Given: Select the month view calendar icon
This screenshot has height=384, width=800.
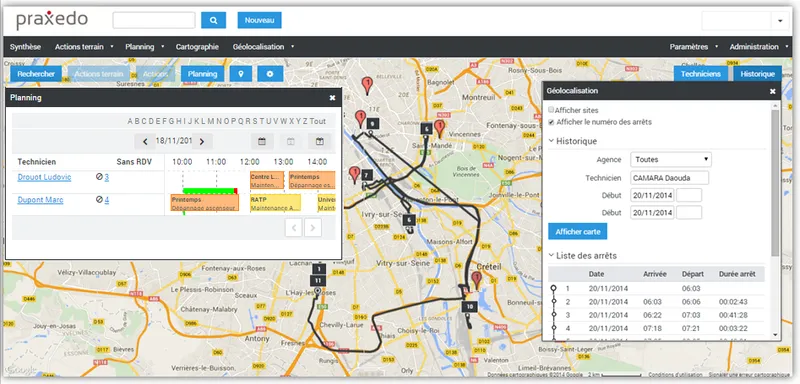Looking at the screenshot, I should tap(319, 142).
